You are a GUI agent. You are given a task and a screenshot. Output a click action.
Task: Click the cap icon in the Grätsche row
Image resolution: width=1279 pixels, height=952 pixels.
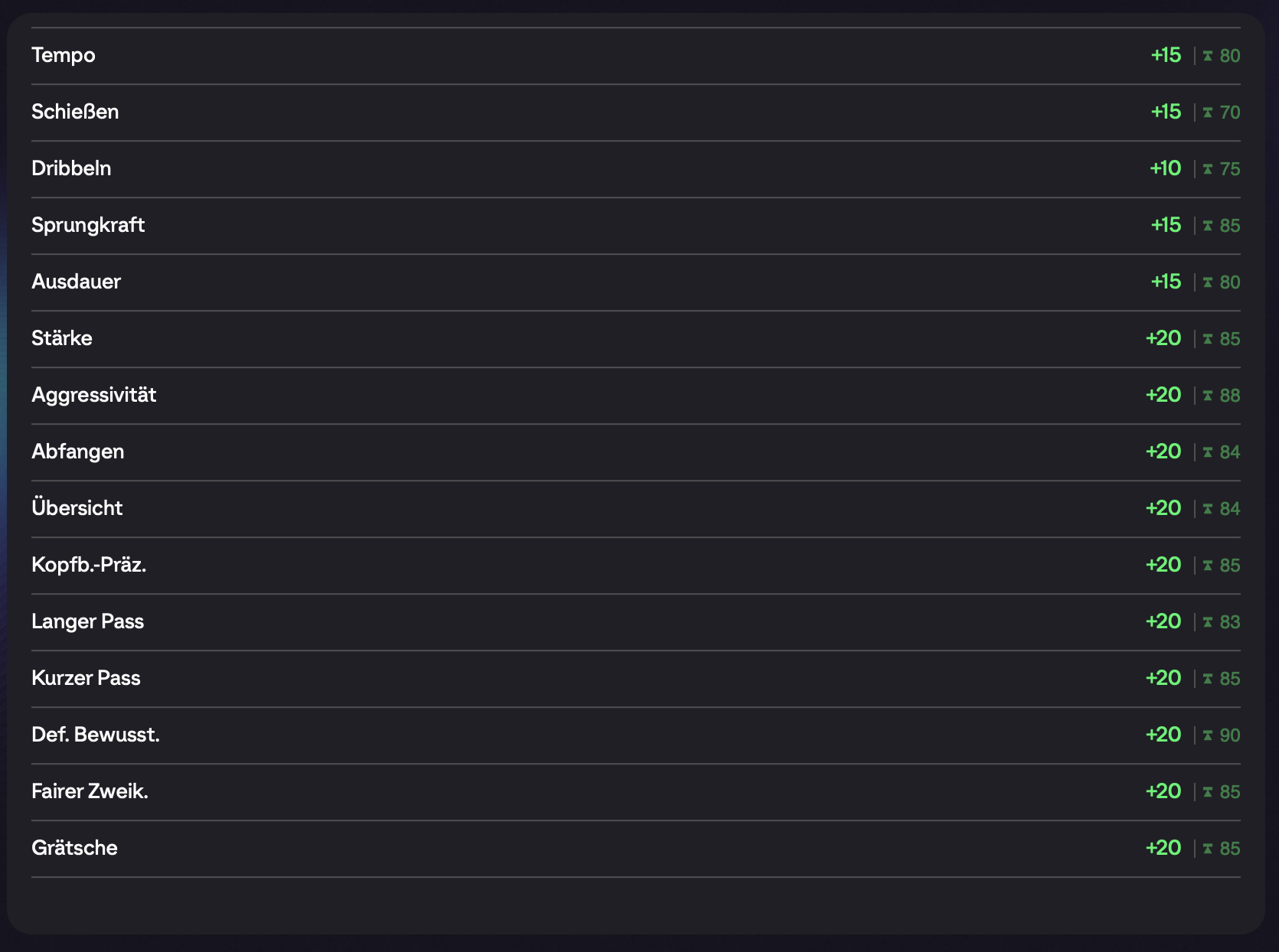click(x=1207, y=849)
